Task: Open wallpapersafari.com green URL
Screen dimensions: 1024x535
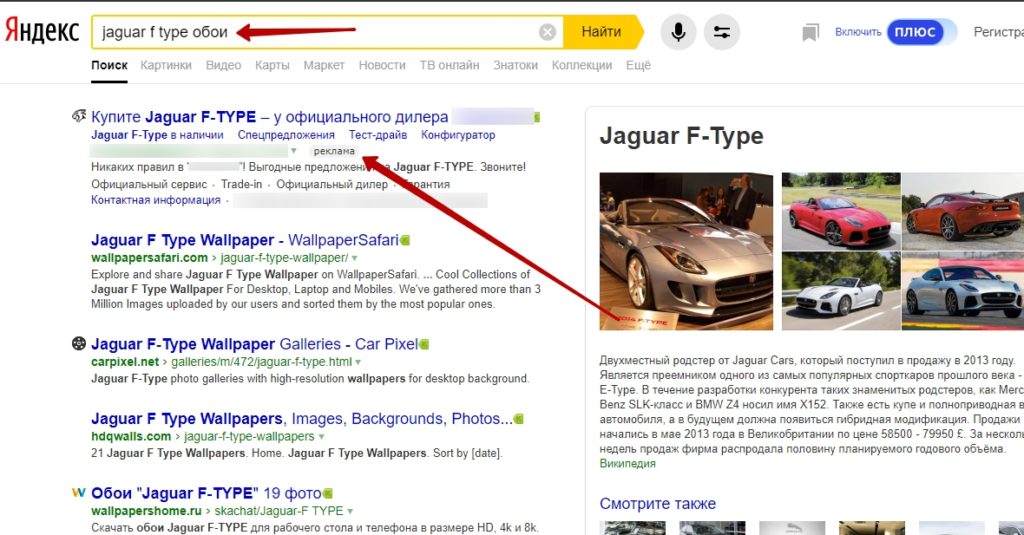Action: pos(220,258)
